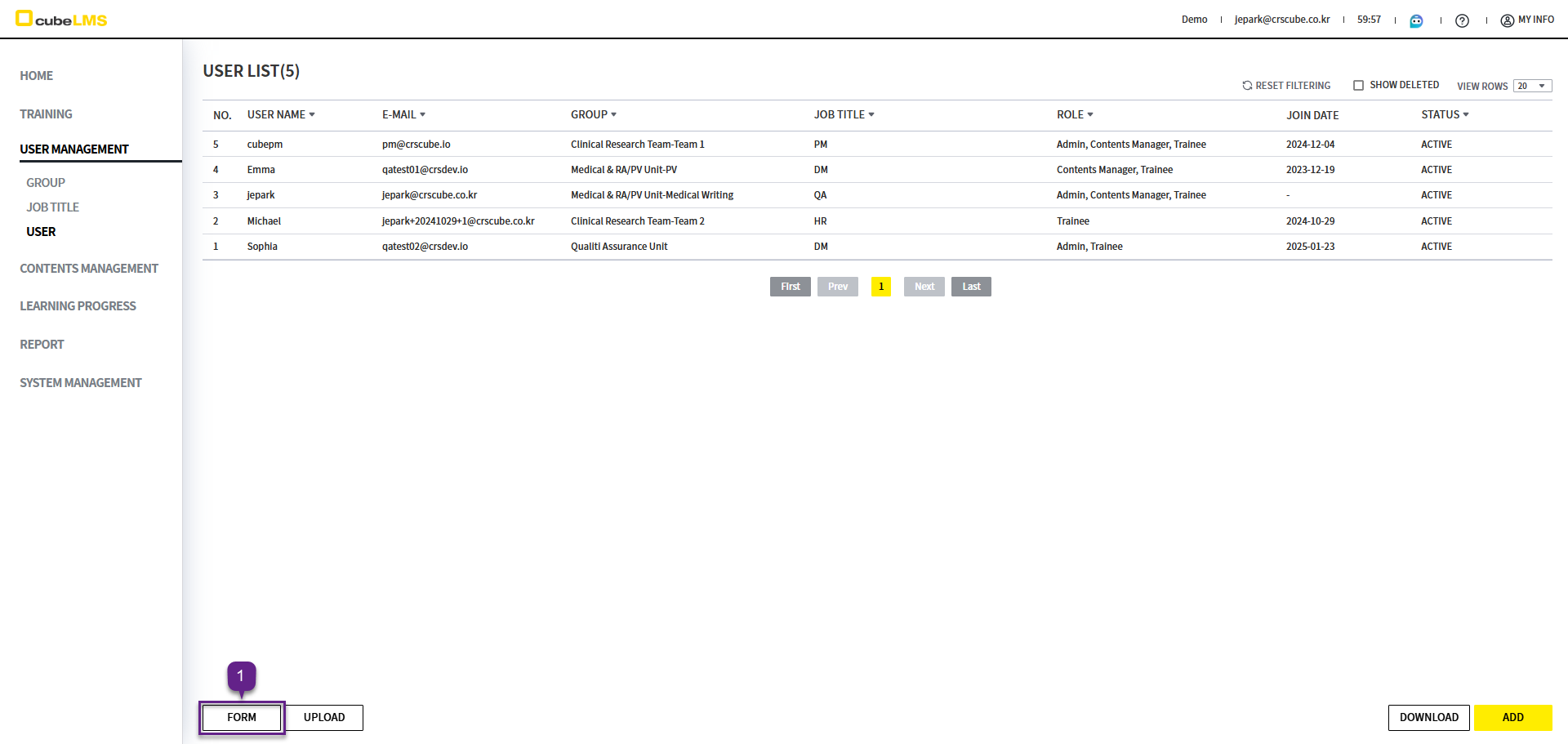This screenshot has width=1568, height=744.
Task: Expand the Group column filter
Action: (613, 115)
